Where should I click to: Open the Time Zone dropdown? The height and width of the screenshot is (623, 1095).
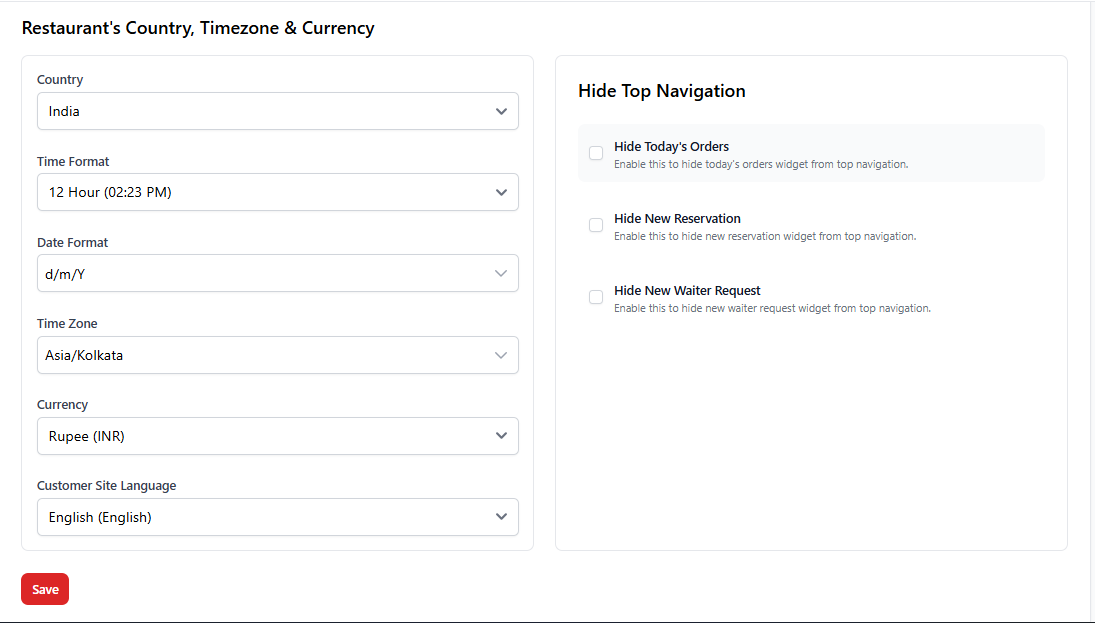pos(277,355)
